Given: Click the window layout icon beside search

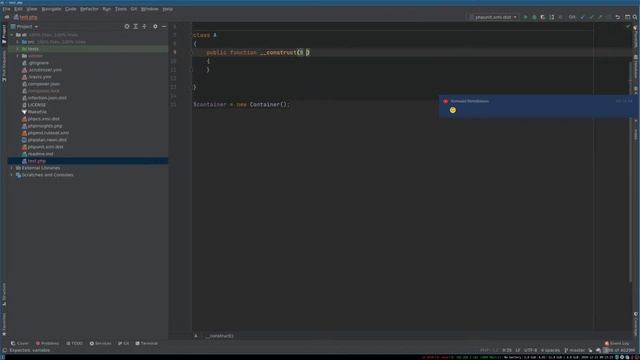Looking at the screenshot, I should coord(627,17).
